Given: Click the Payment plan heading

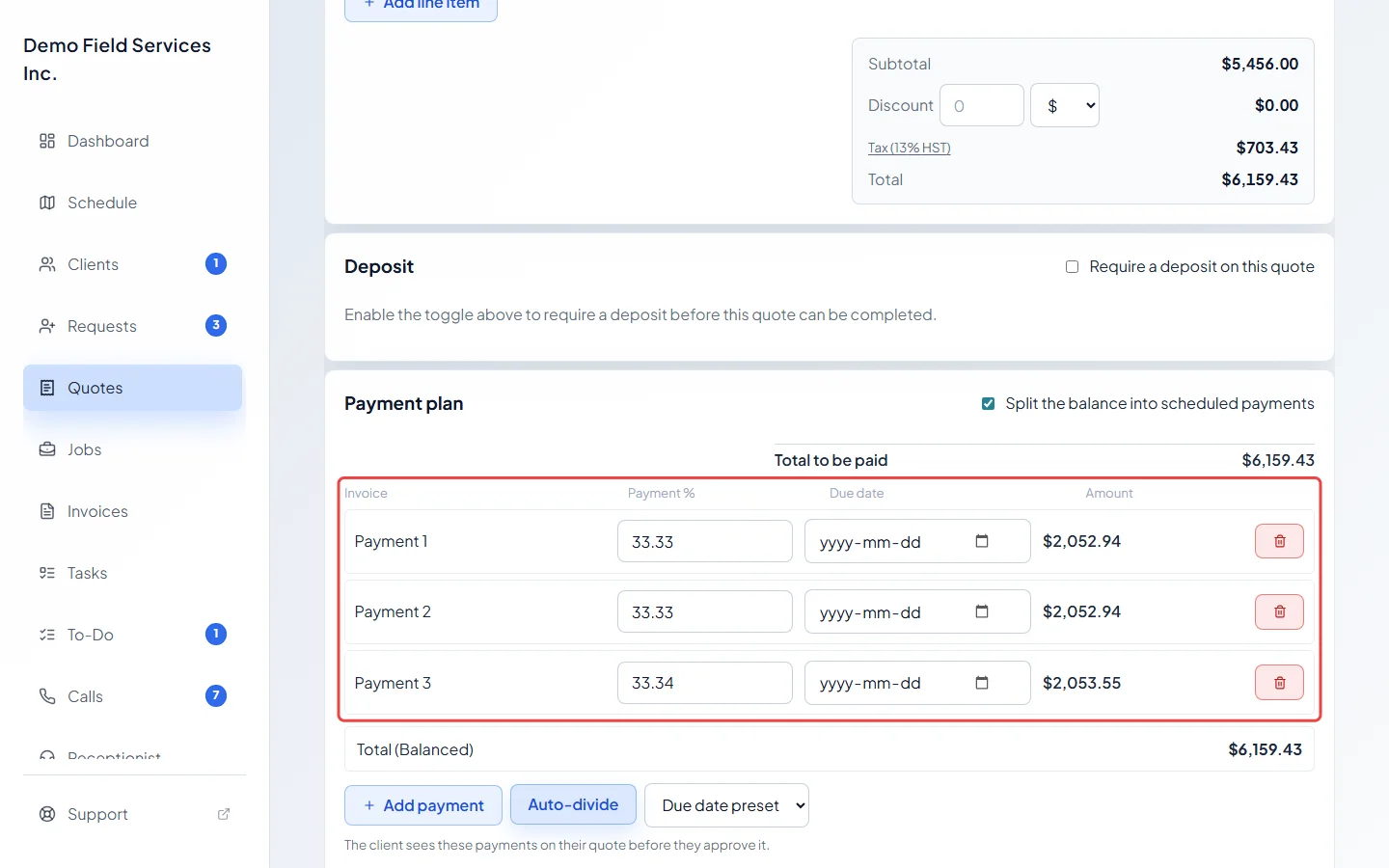Looking at the screenshot, I should click(403, 403).
